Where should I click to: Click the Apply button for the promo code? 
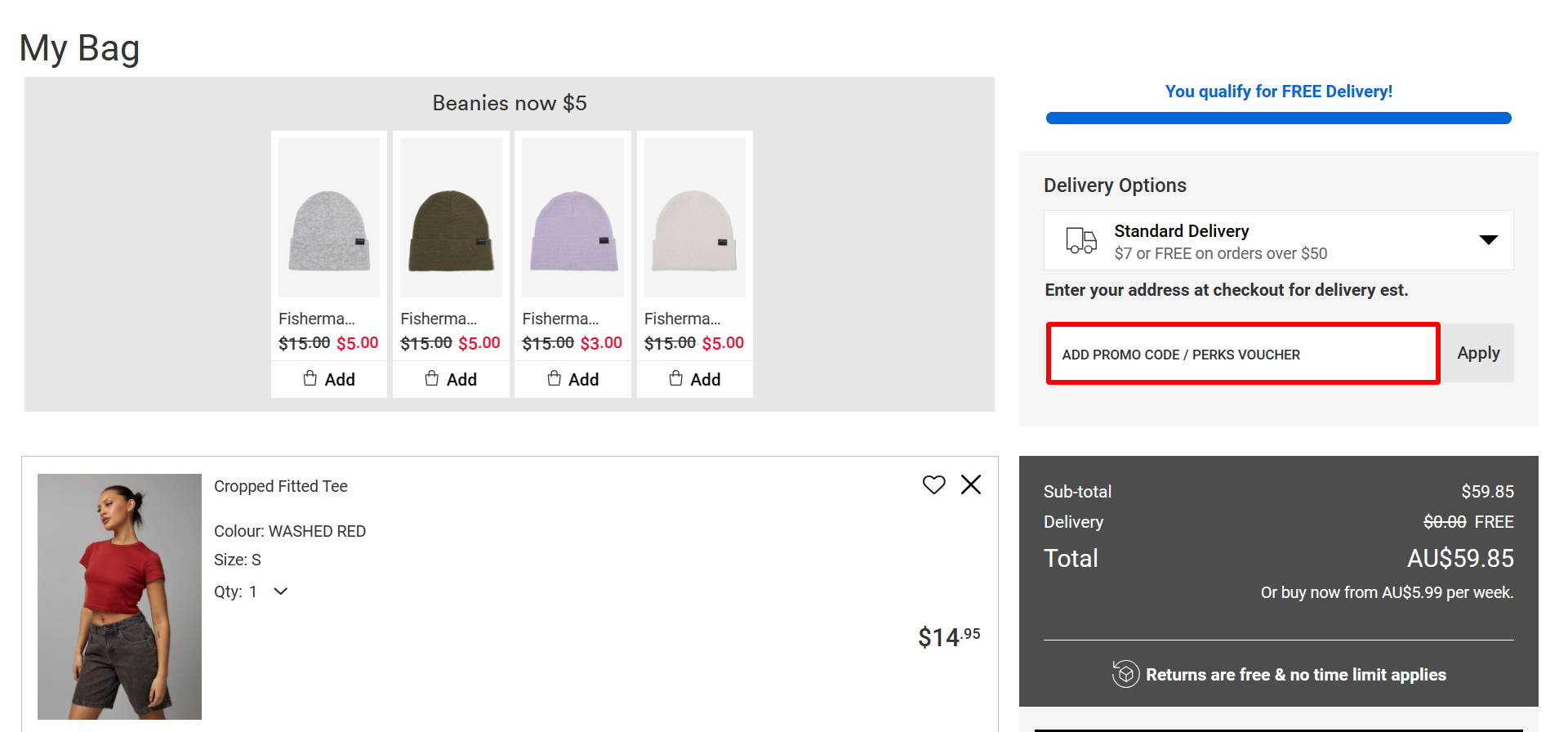tap(1477, 352)
